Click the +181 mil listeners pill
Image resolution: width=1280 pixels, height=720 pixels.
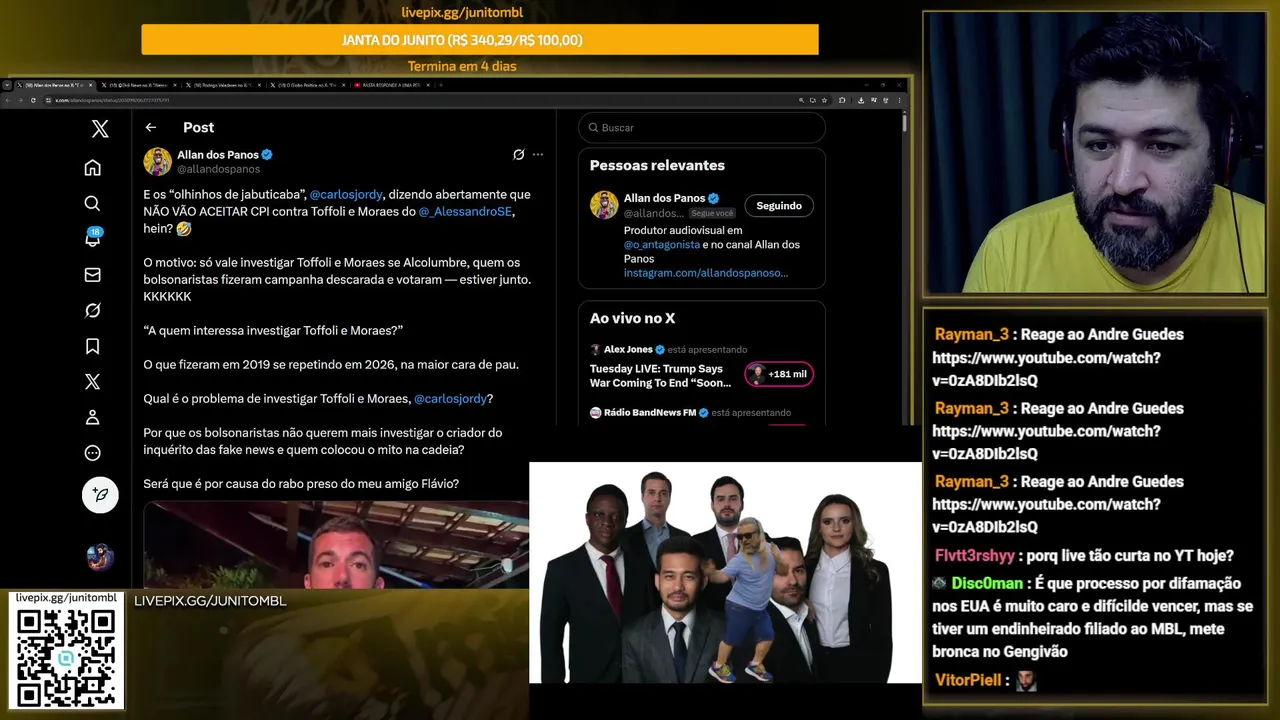click(779, 374)
